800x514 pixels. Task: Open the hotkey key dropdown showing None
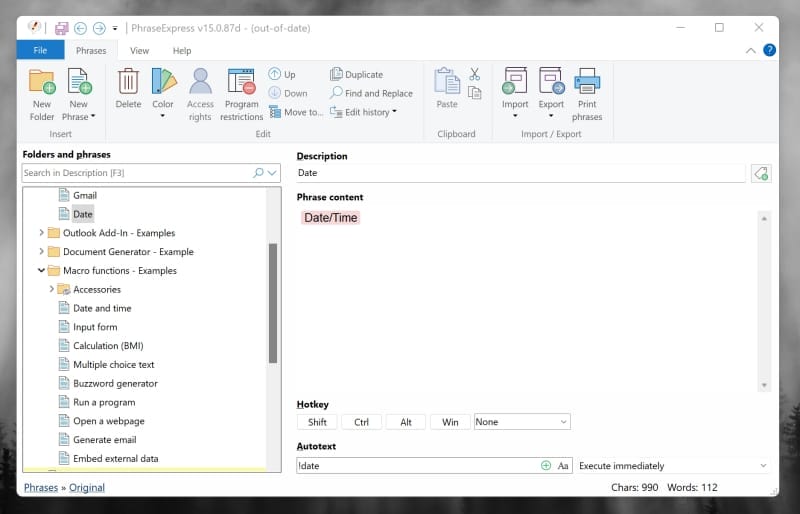[x=522, y=422]
